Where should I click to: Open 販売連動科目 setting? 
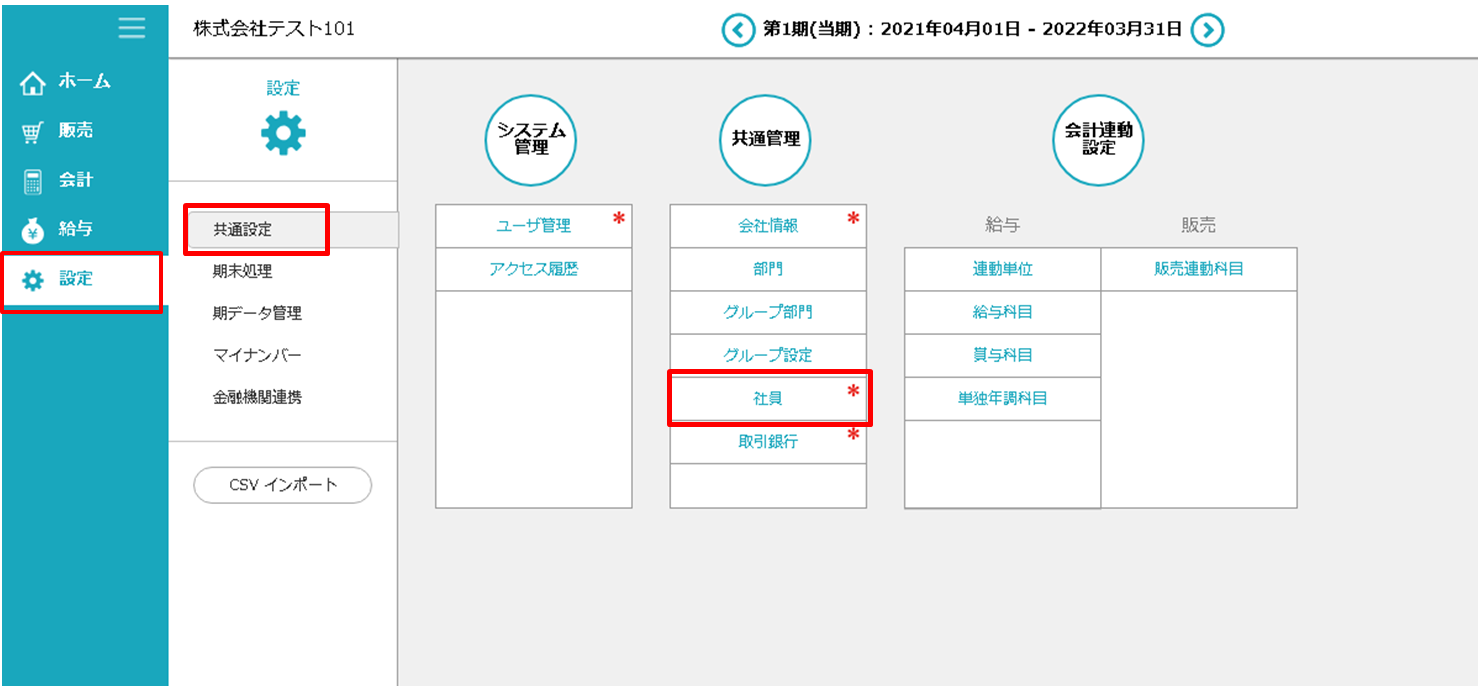coord(1198,269)
